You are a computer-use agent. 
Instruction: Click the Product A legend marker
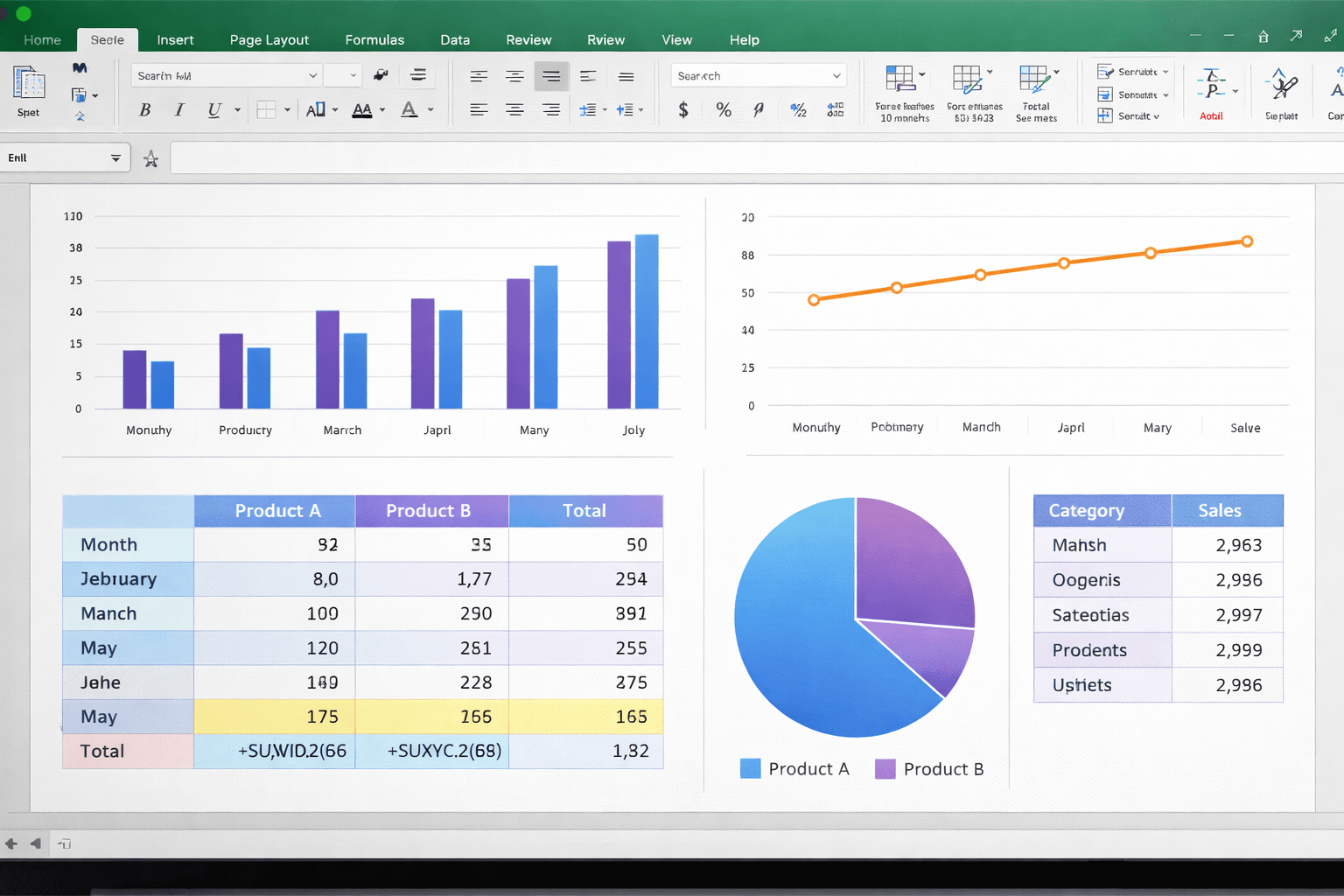pos(750,768)
